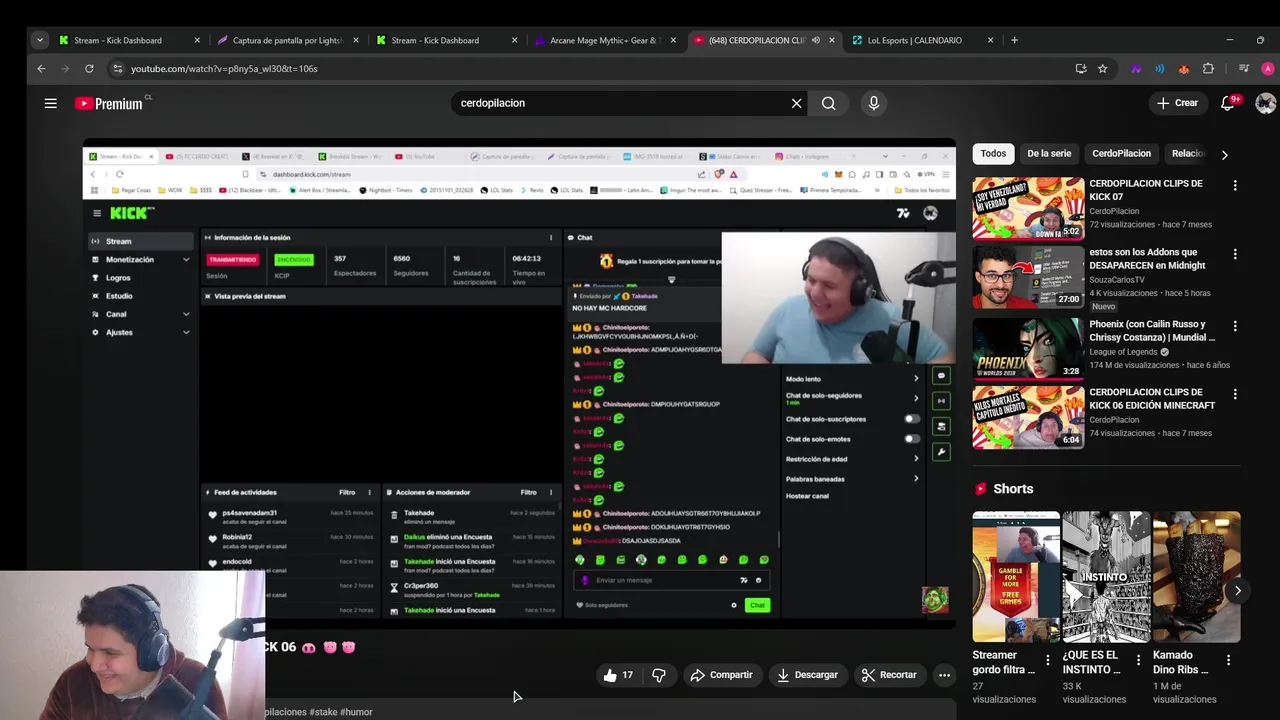Open the #humor hashtag link
The height and width of the screenshot is (720, 1280).
pos(357,712)
